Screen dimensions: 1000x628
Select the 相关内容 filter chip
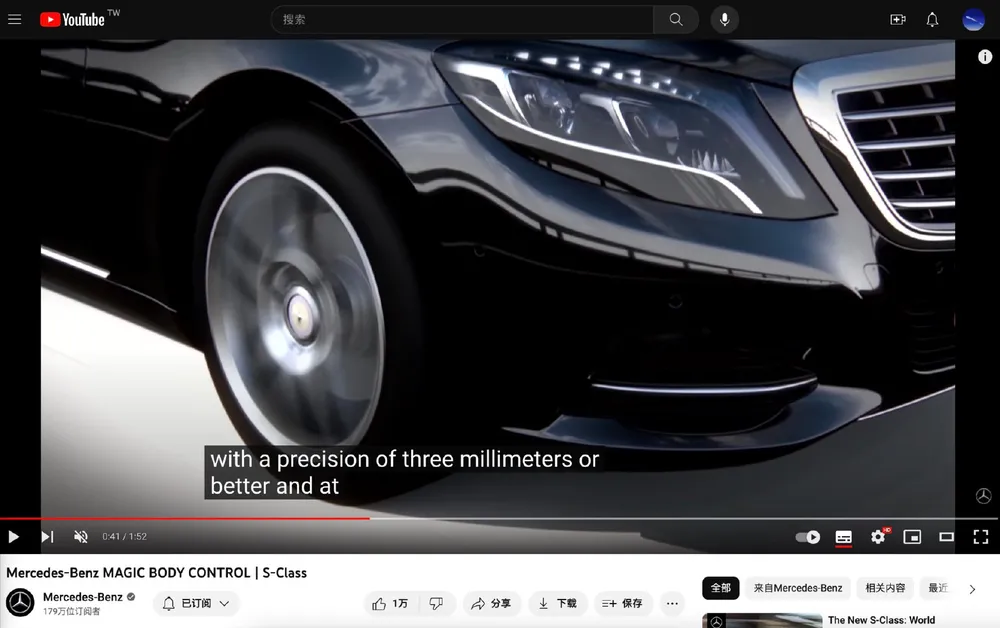885,588
